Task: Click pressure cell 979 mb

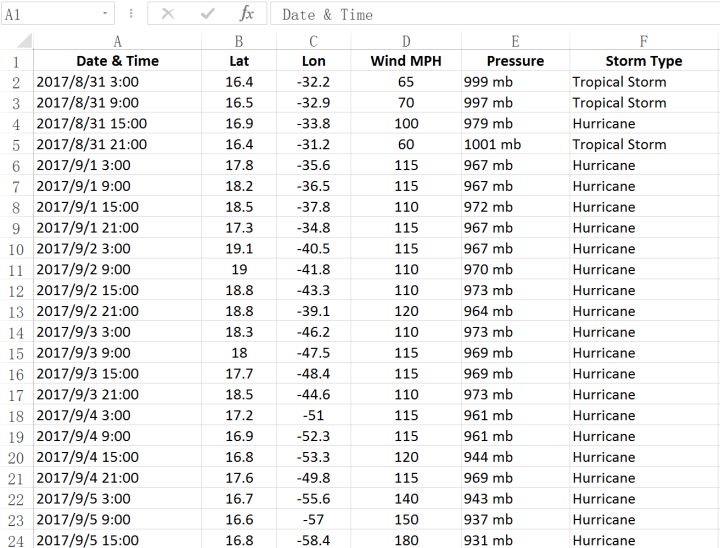Action: point(515,123)
